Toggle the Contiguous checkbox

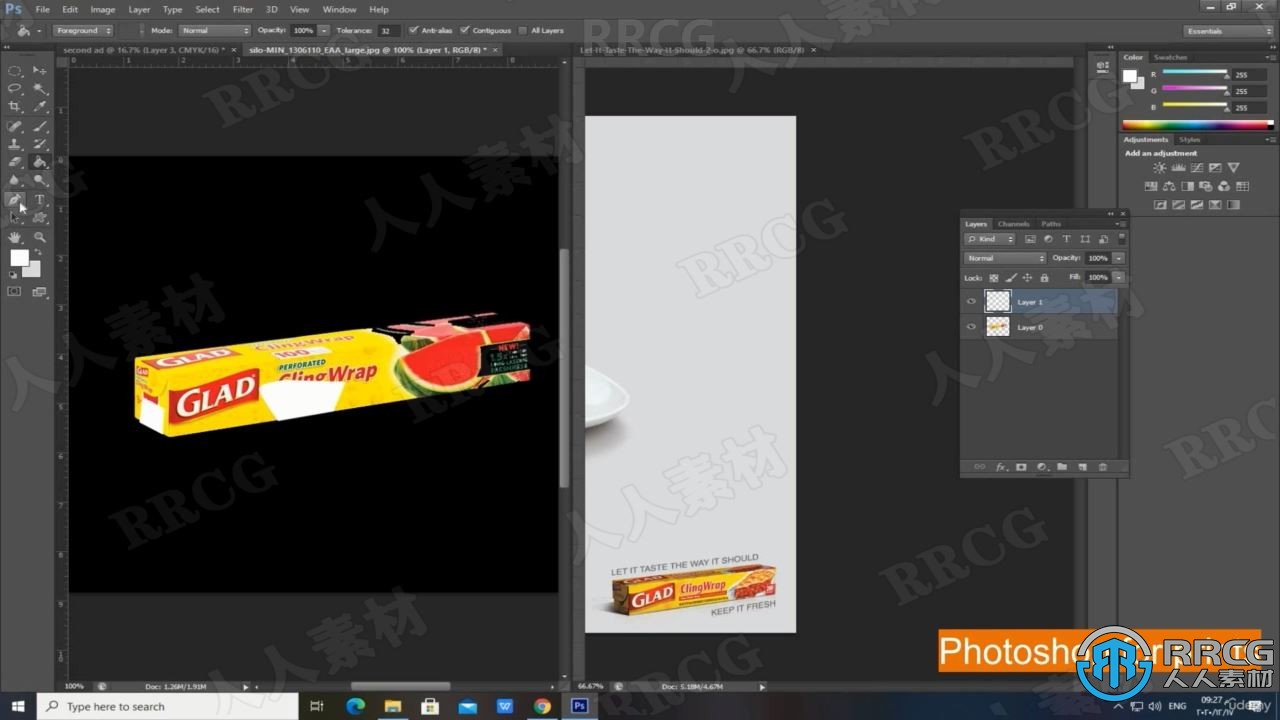click(465, 30)
